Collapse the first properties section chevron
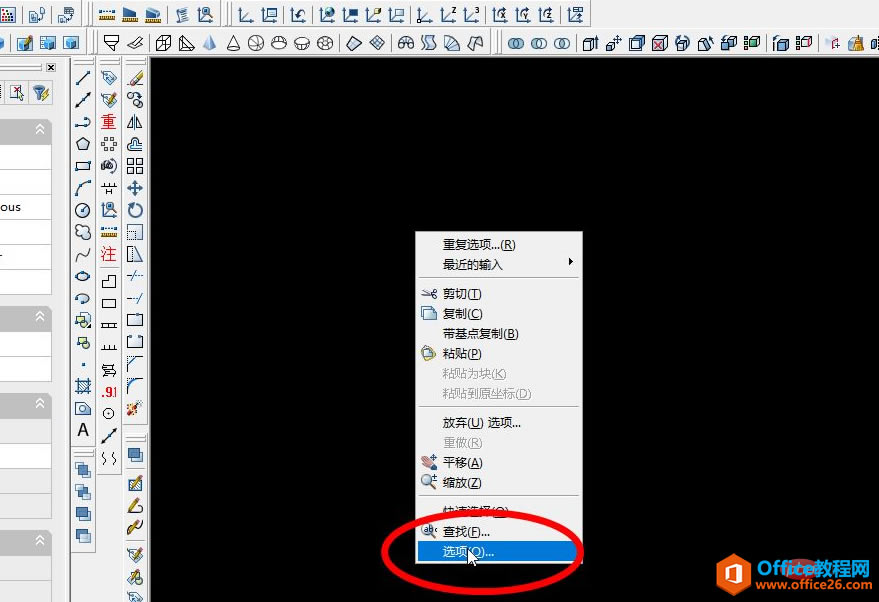Screen dimensions: 879x602 point(40,129)
